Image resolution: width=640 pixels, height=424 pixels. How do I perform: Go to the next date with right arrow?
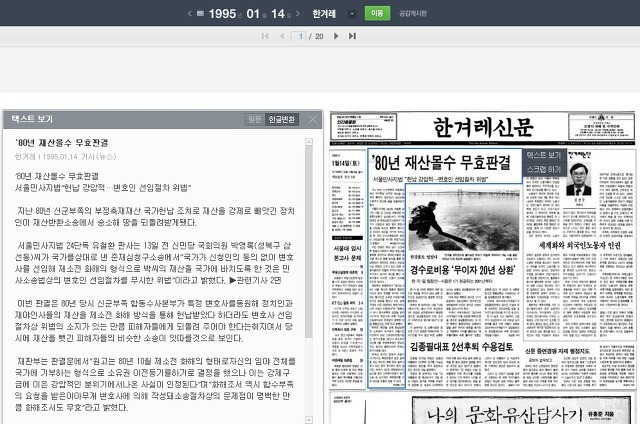point(298,13)
